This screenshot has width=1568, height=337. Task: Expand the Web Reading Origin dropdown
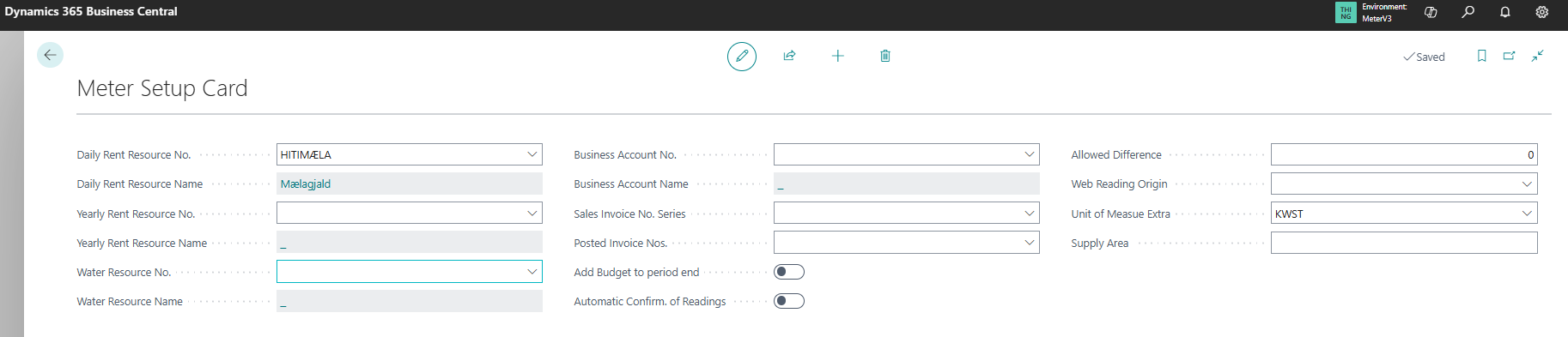1527,184
